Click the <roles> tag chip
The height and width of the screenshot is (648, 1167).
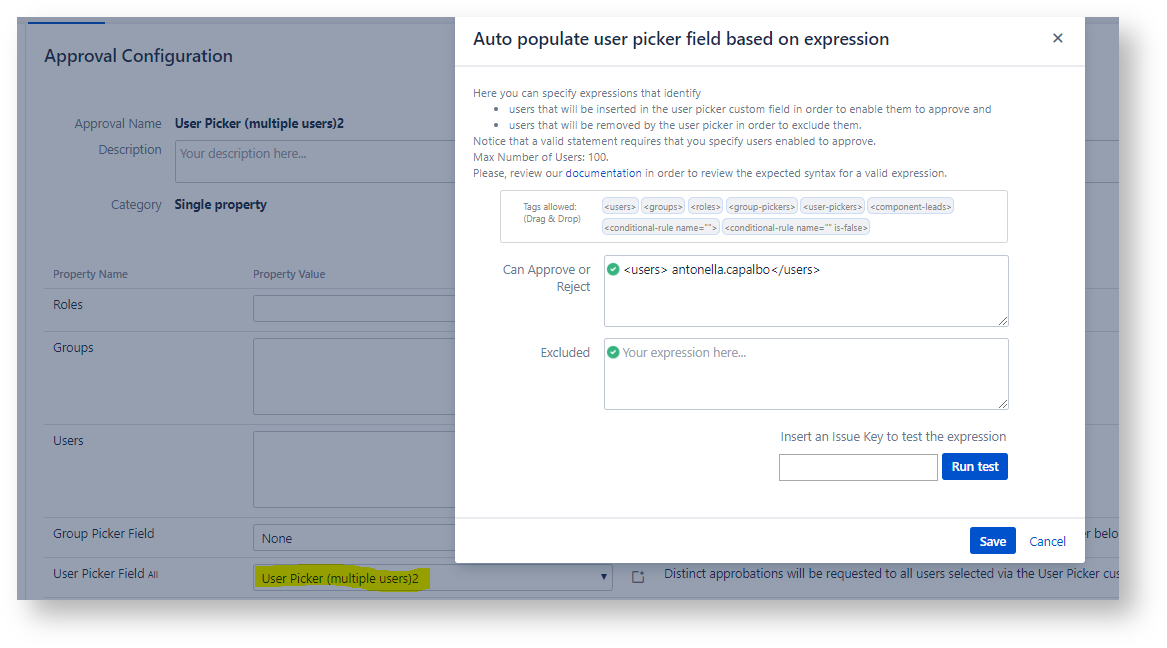(x=705, y=207)
